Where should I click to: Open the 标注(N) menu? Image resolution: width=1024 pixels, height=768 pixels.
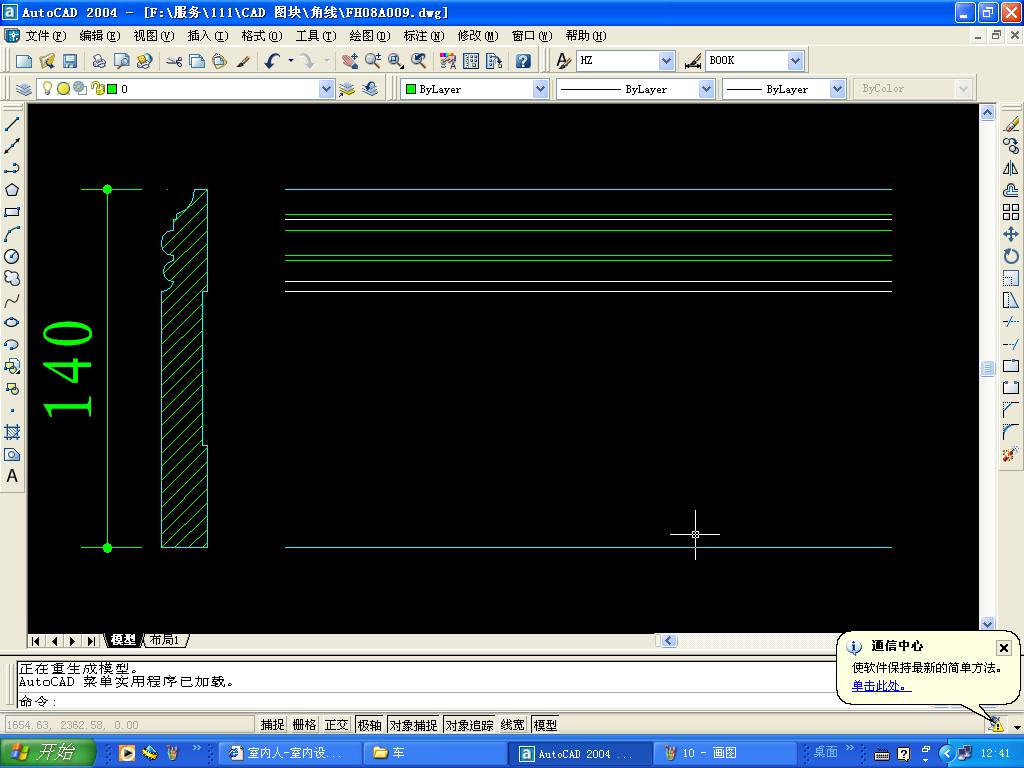pyautogui.click(x=424, y=36)
